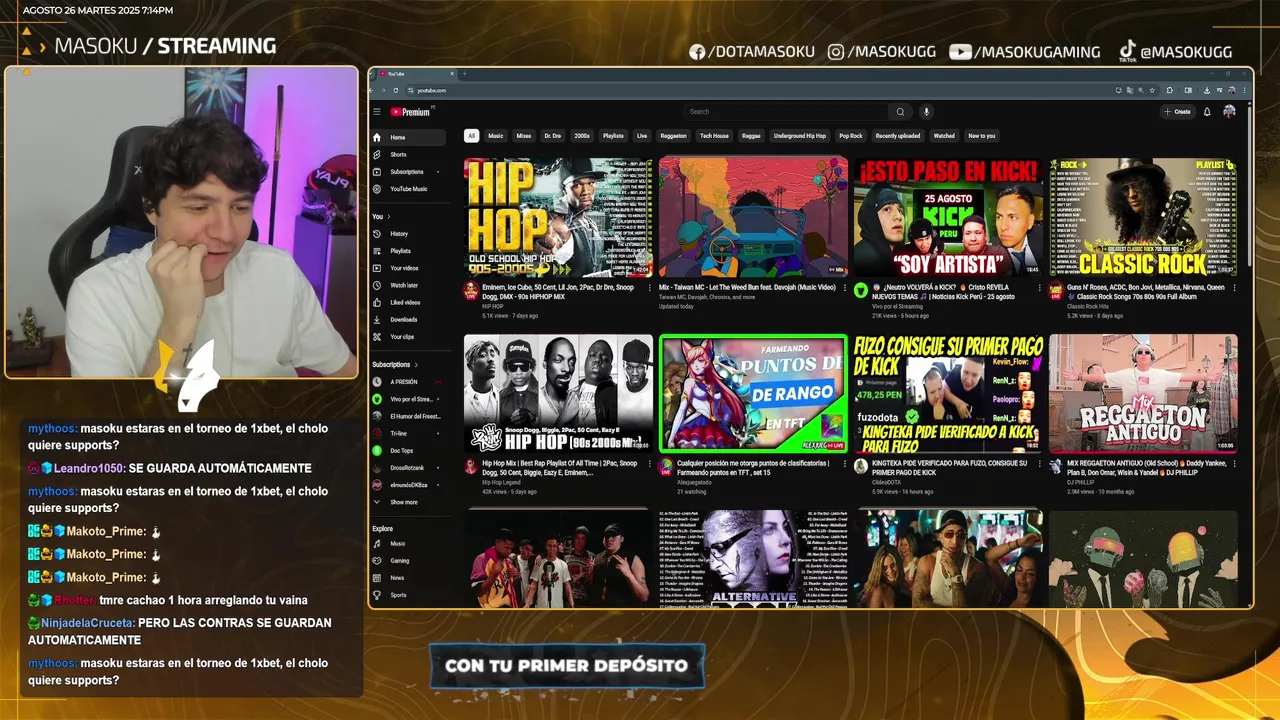Open A PRESIÓN subscription channel

408,382
